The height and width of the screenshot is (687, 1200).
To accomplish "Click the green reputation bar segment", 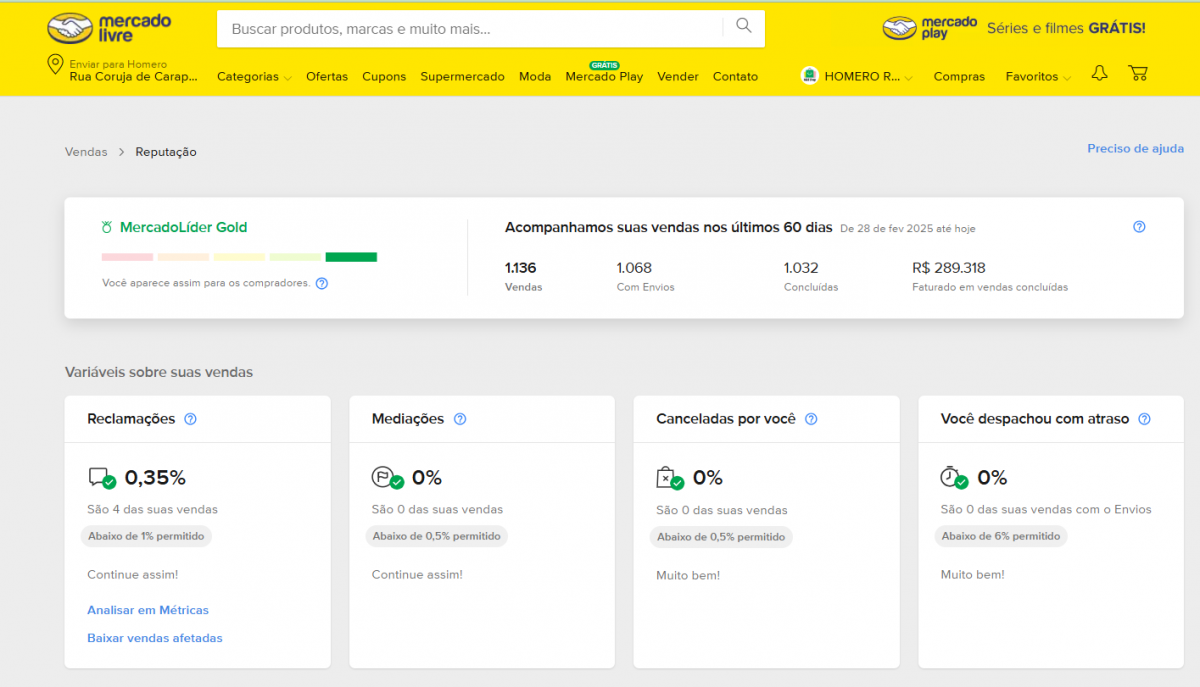I will [351, 257].
